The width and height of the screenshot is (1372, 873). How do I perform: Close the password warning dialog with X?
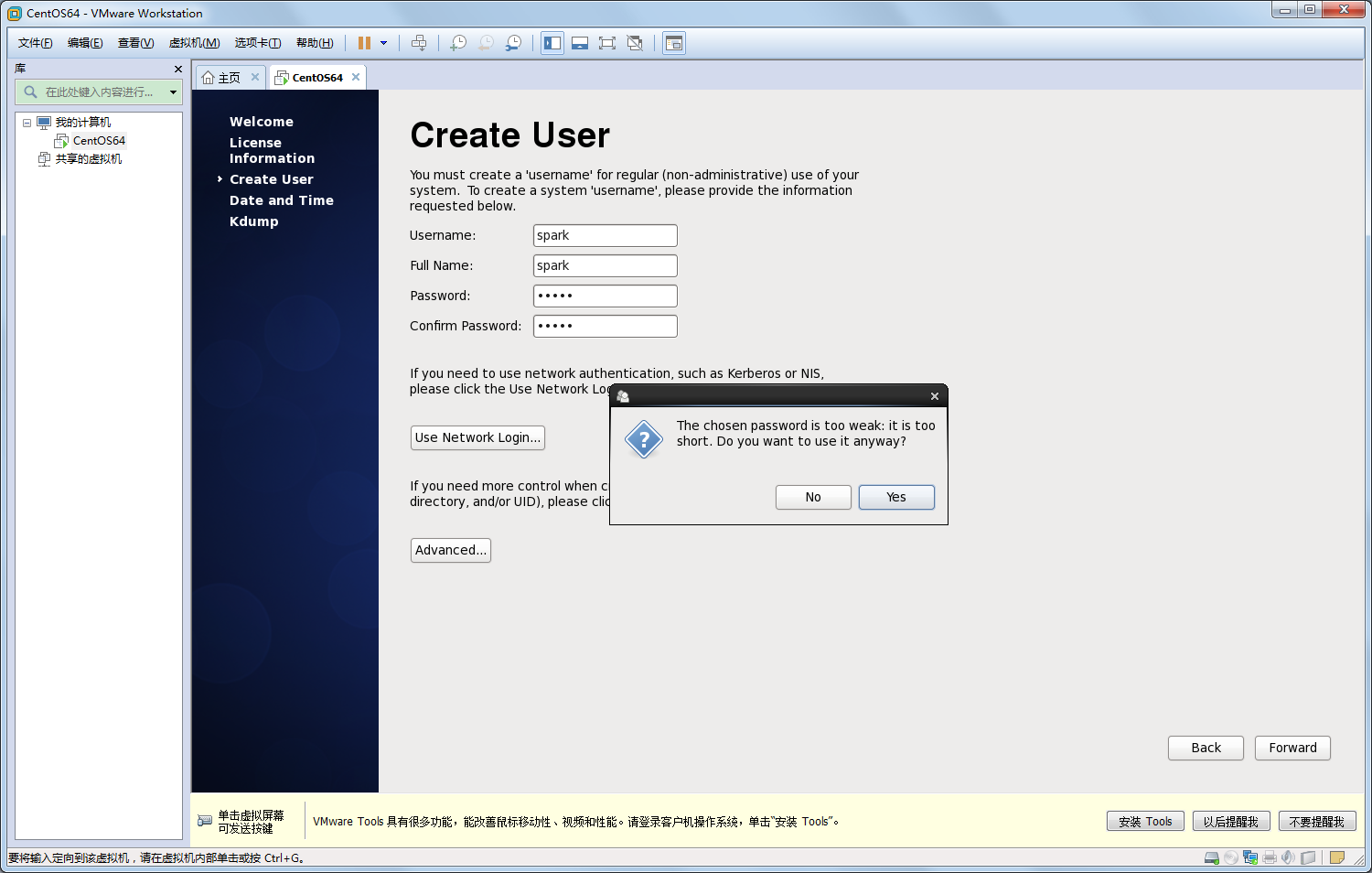[x=935, y=396]
